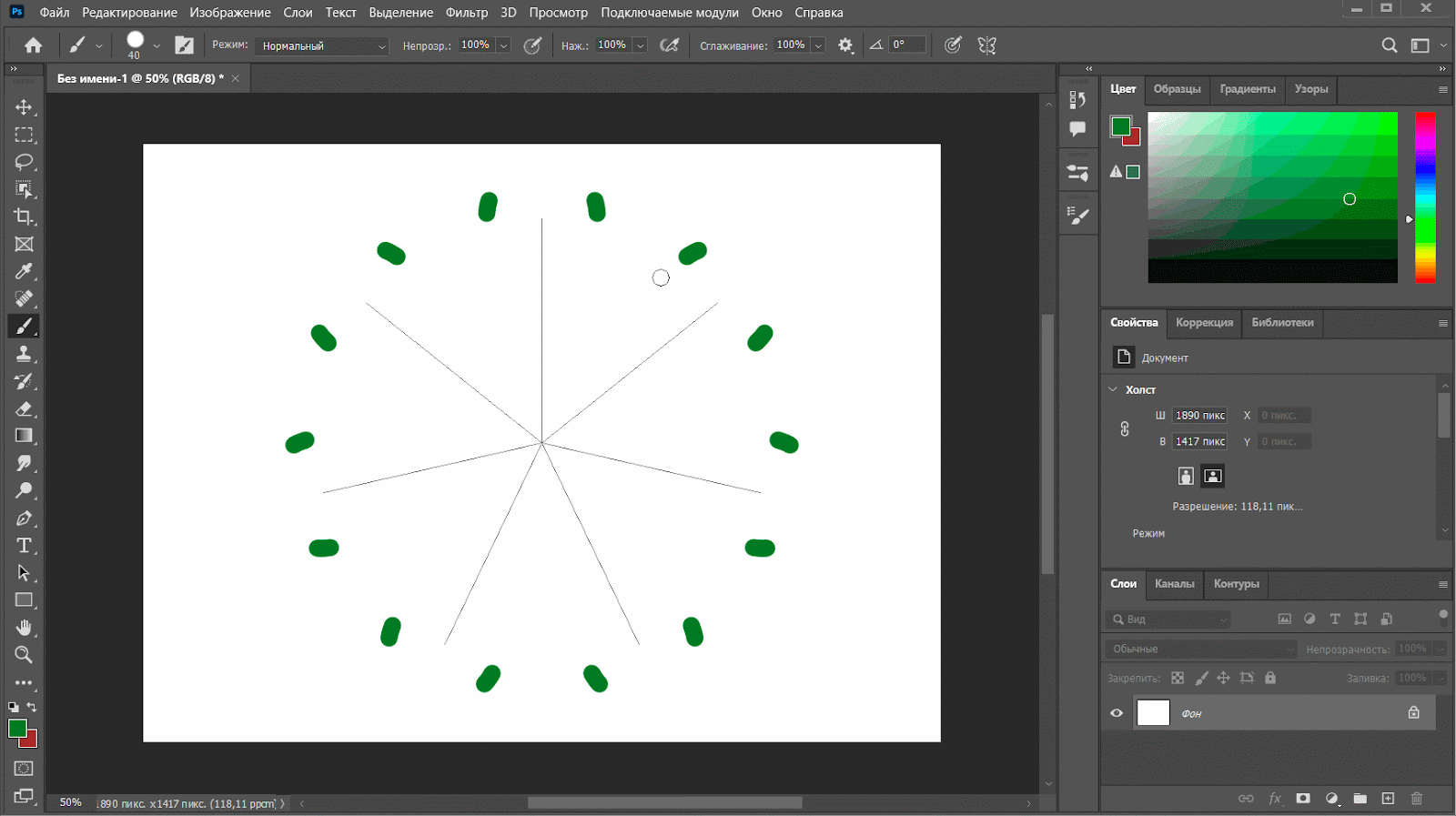This screenshot has height=816, width=1456.
Task: Select the Eyedropper tool
Action: pos(24,271)
